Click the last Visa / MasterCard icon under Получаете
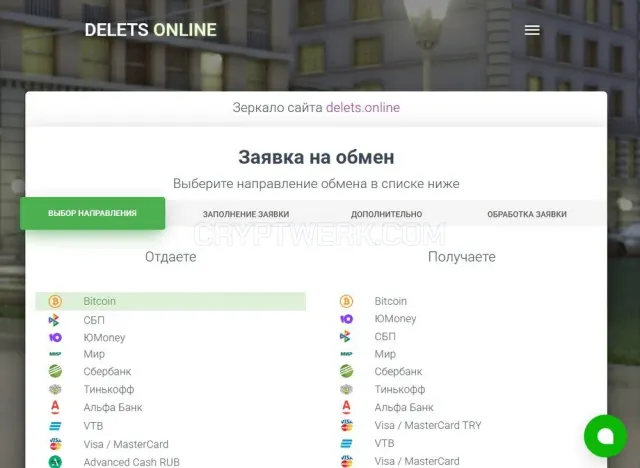The width and height of the screenshot is (640, 468). pyautogui.click(x=346, y=461)
